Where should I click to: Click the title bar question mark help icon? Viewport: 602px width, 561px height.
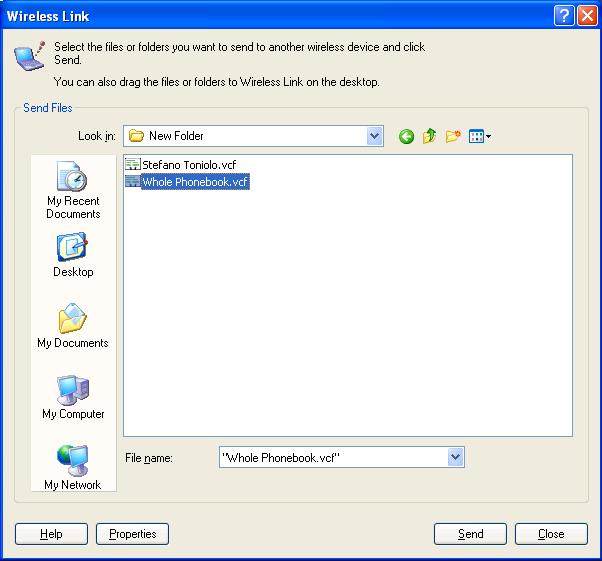coord(564,15)
